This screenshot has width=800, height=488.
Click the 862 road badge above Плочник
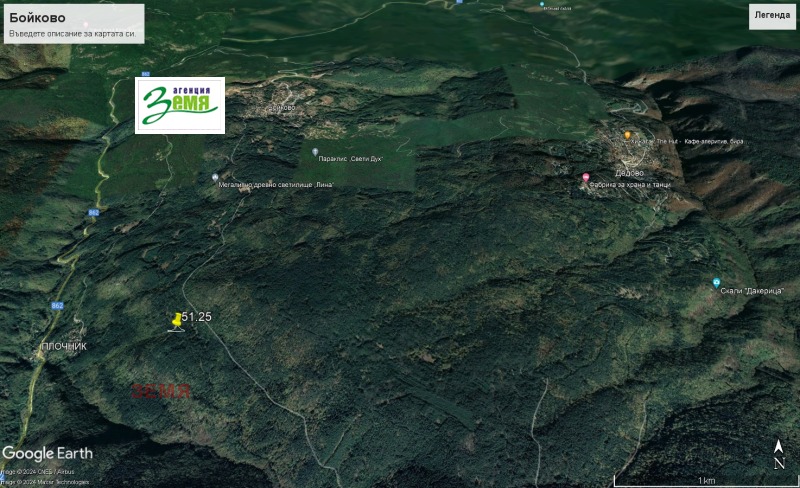click(57, 305)
